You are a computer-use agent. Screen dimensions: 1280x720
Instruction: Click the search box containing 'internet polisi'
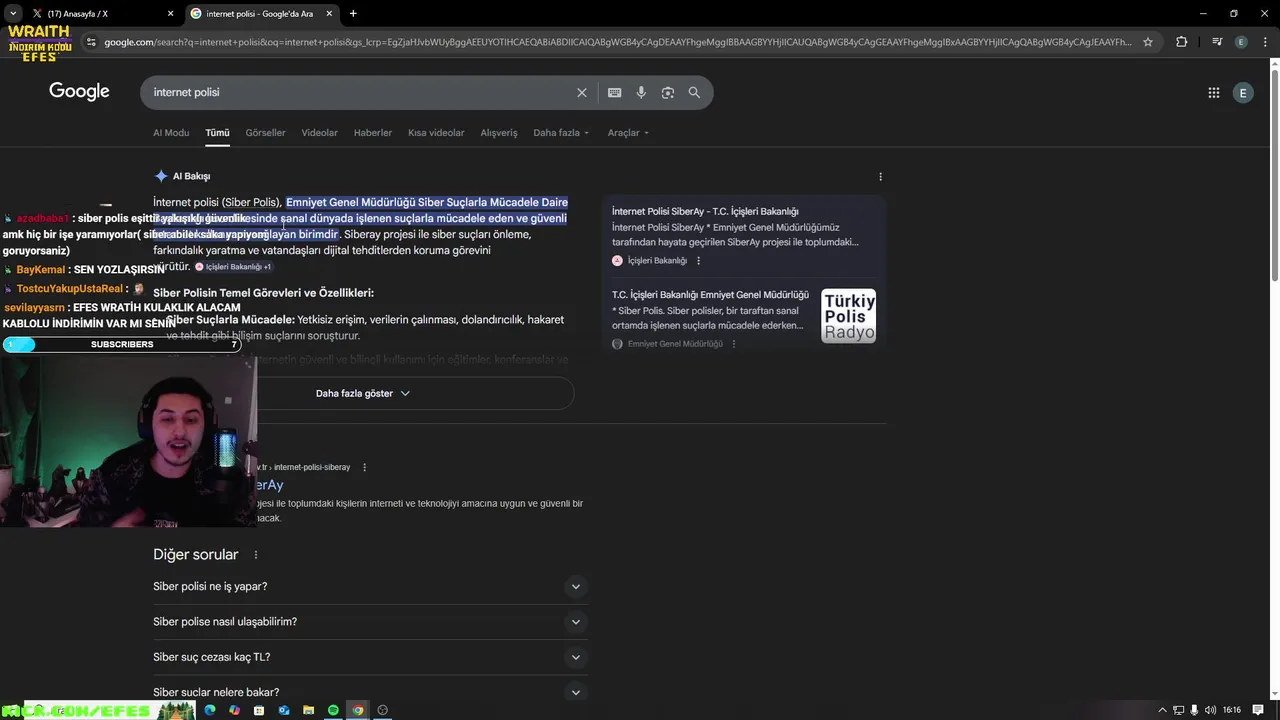[360, 92]
